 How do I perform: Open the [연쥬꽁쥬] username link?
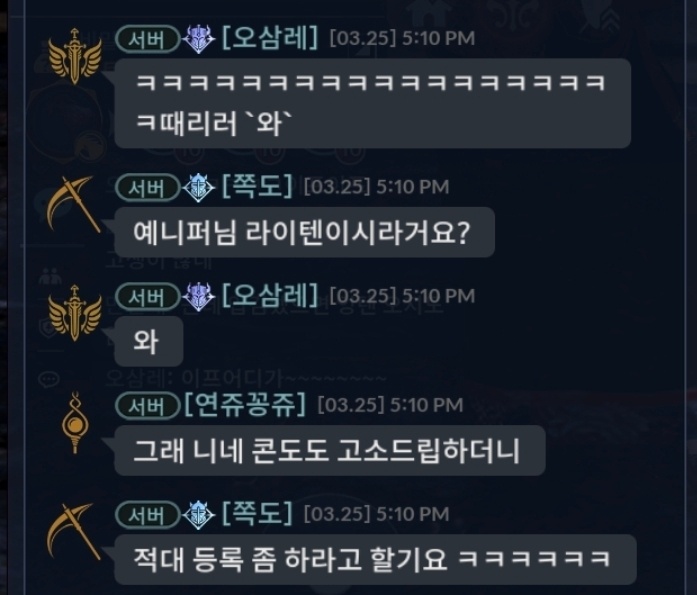pyautogui.click(x=245, y=404)
